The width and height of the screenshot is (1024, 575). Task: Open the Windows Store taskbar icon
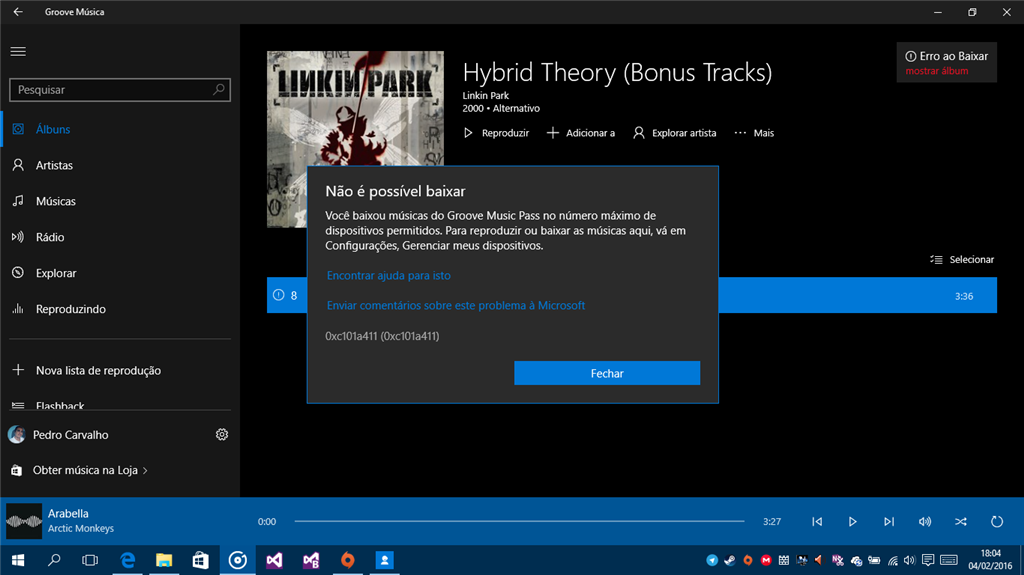(x=200, y=560)
